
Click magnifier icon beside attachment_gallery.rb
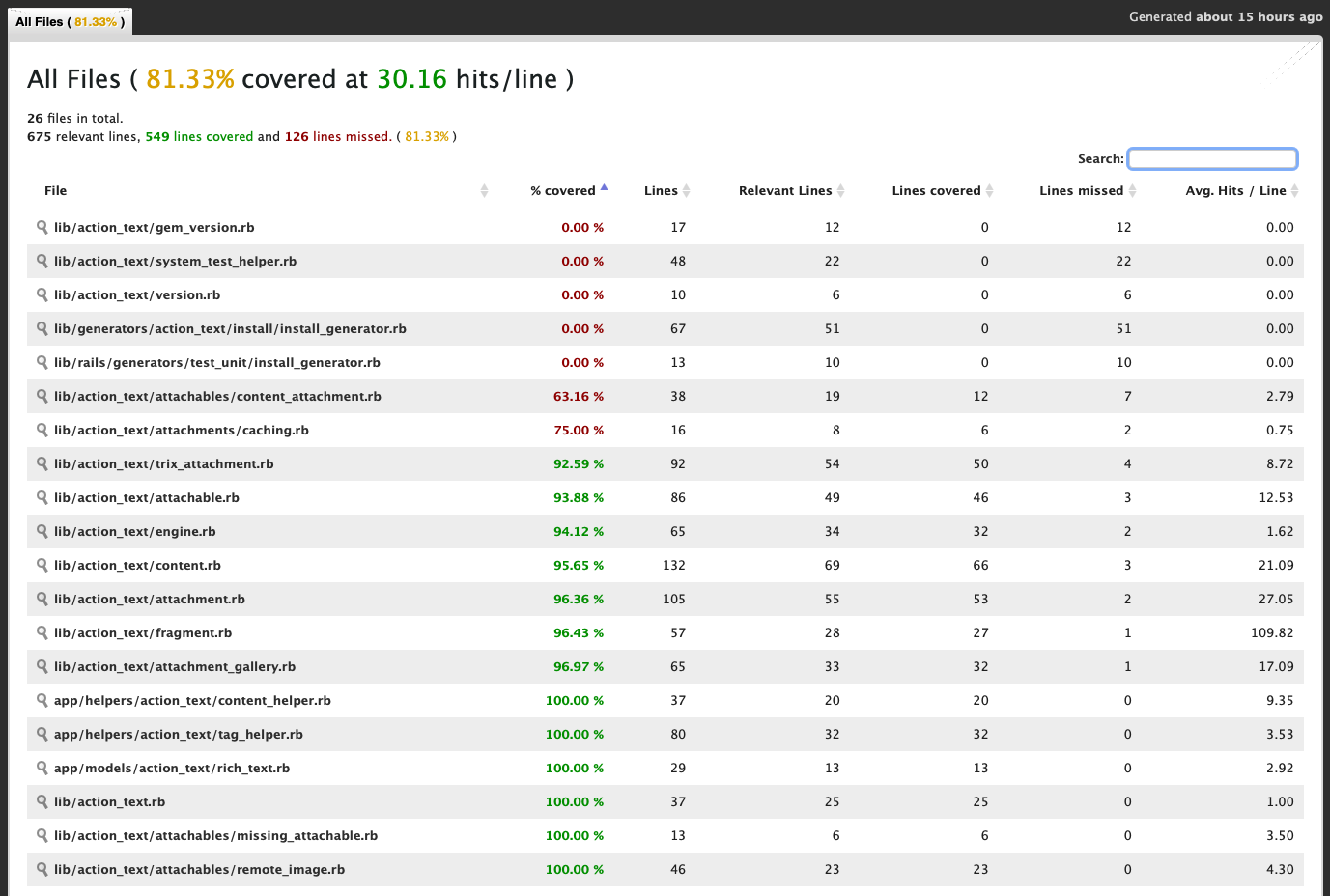(42, 666)
